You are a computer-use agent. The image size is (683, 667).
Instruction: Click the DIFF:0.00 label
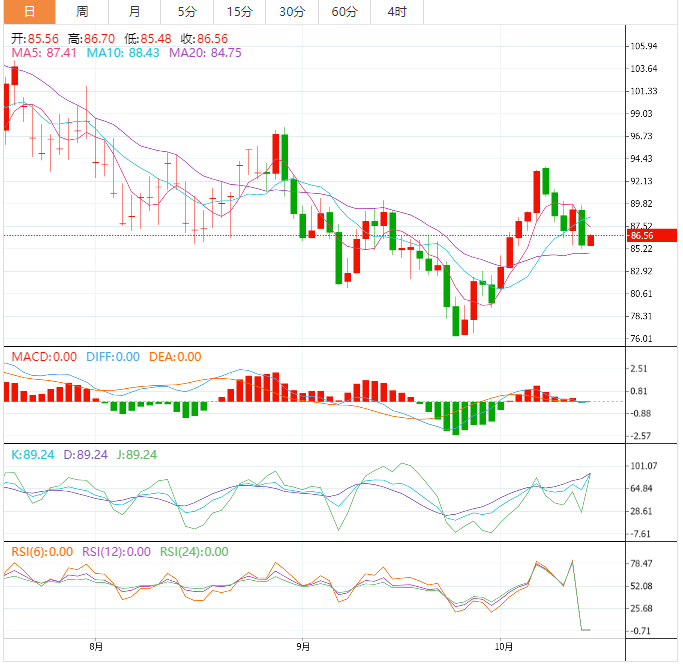(113, 357)
